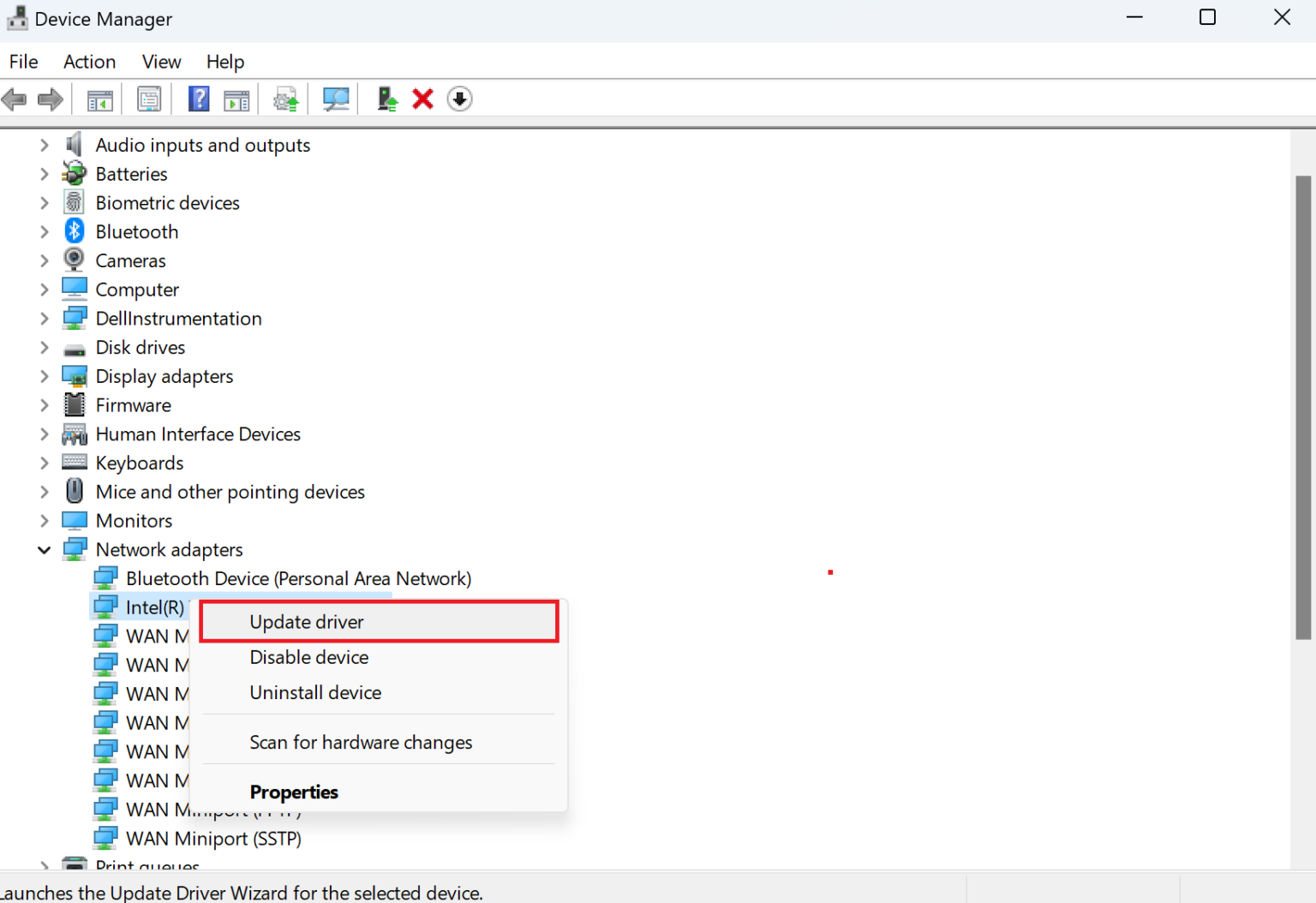Click the Back navigation arrow

[x=14, y=99]
